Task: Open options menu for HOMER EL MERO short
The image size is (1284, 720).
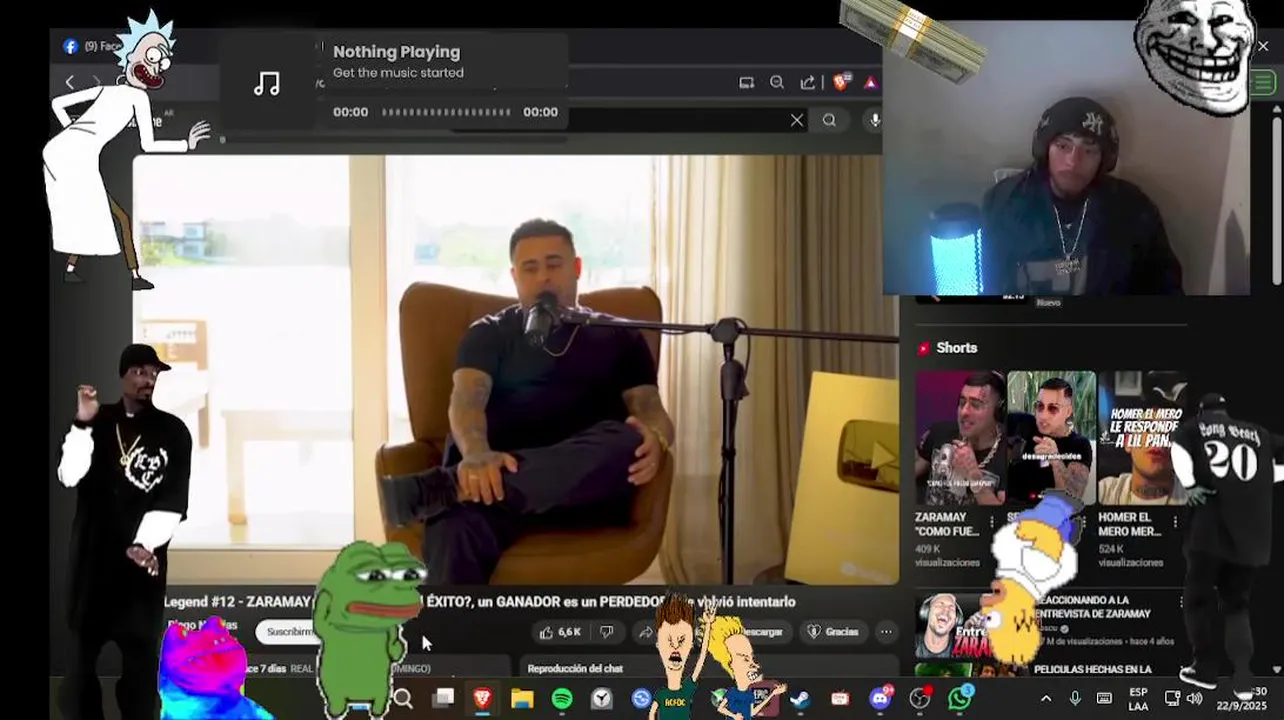Action: coord(1175,522)
